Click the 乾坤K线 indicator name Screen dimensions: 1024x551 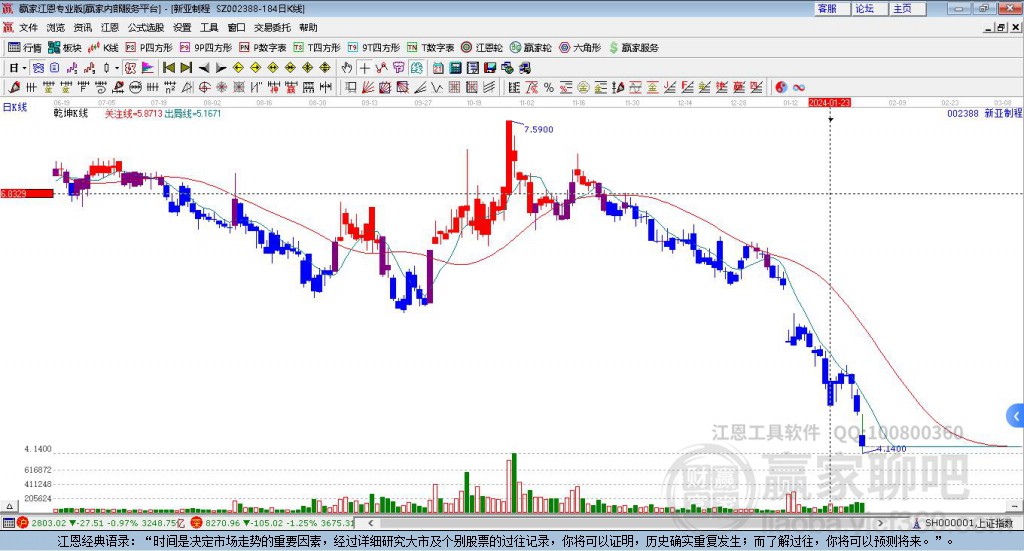(71, 114)
